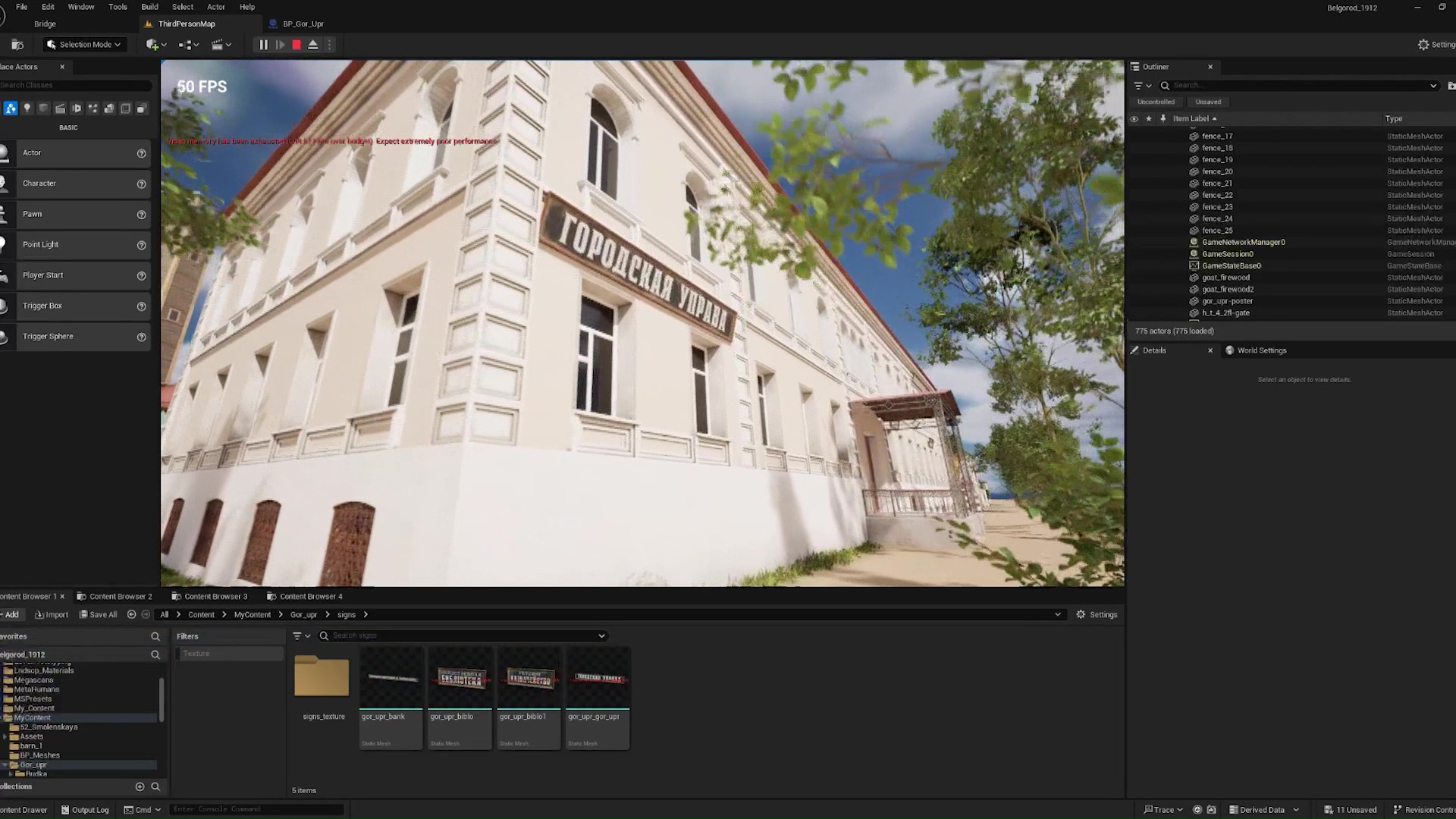Image resolution: width=1456 pixels, height=819 pixels.
Task: Click the Outliner search icon
Action: [1165, 86]
